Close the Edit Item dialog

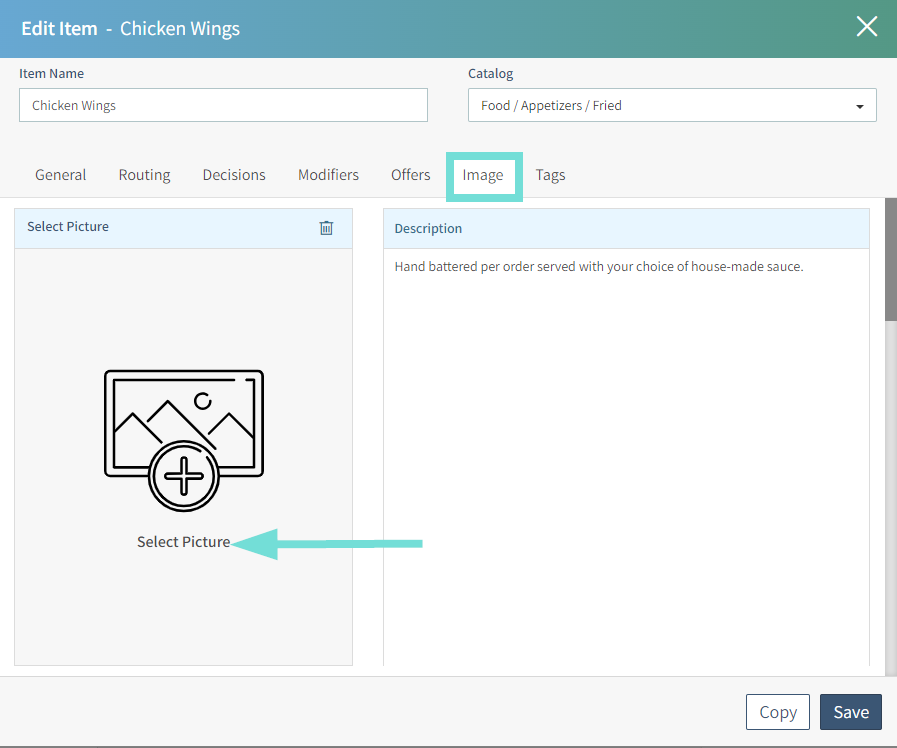click(866, 27)
